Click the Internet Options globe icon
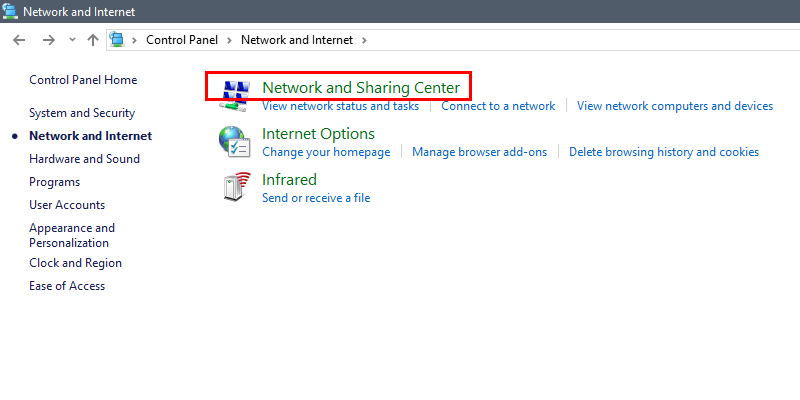Viewport: 800px width, 400px height. 234,141
